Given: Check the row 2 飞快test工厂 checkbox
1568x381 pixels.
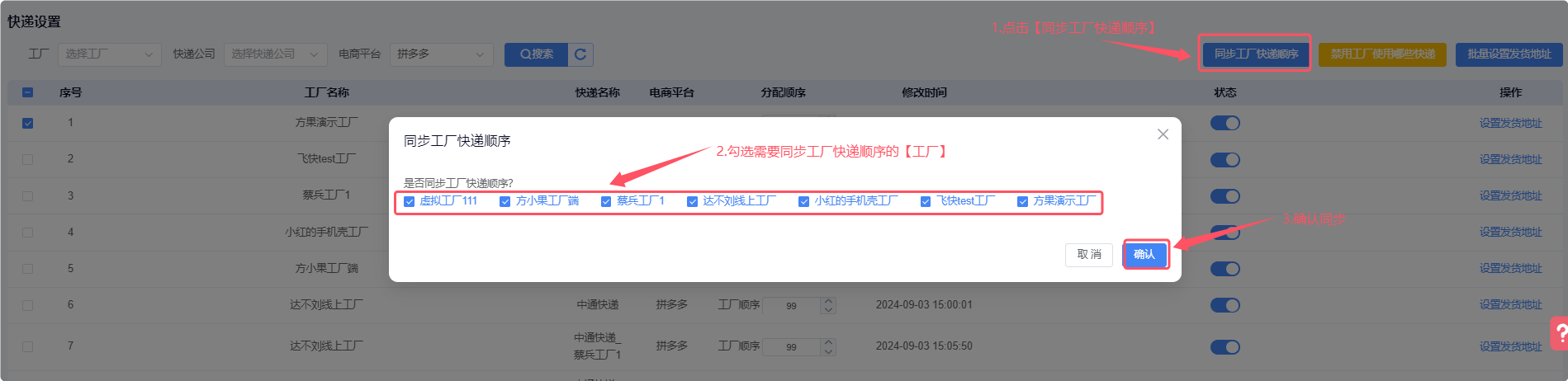Looking at the screenshot, I should click(27, 159).
